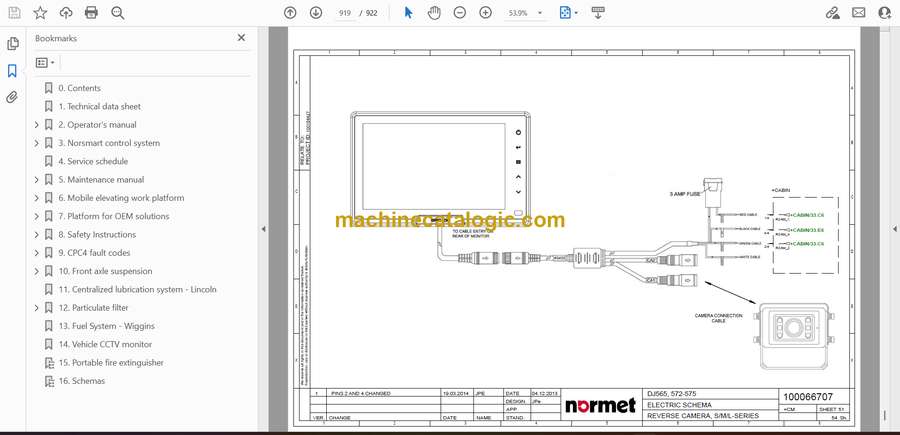Viewport: 900px width, 435px height.
Task: Zoom out with the minus button
Action: coord(459,13)
